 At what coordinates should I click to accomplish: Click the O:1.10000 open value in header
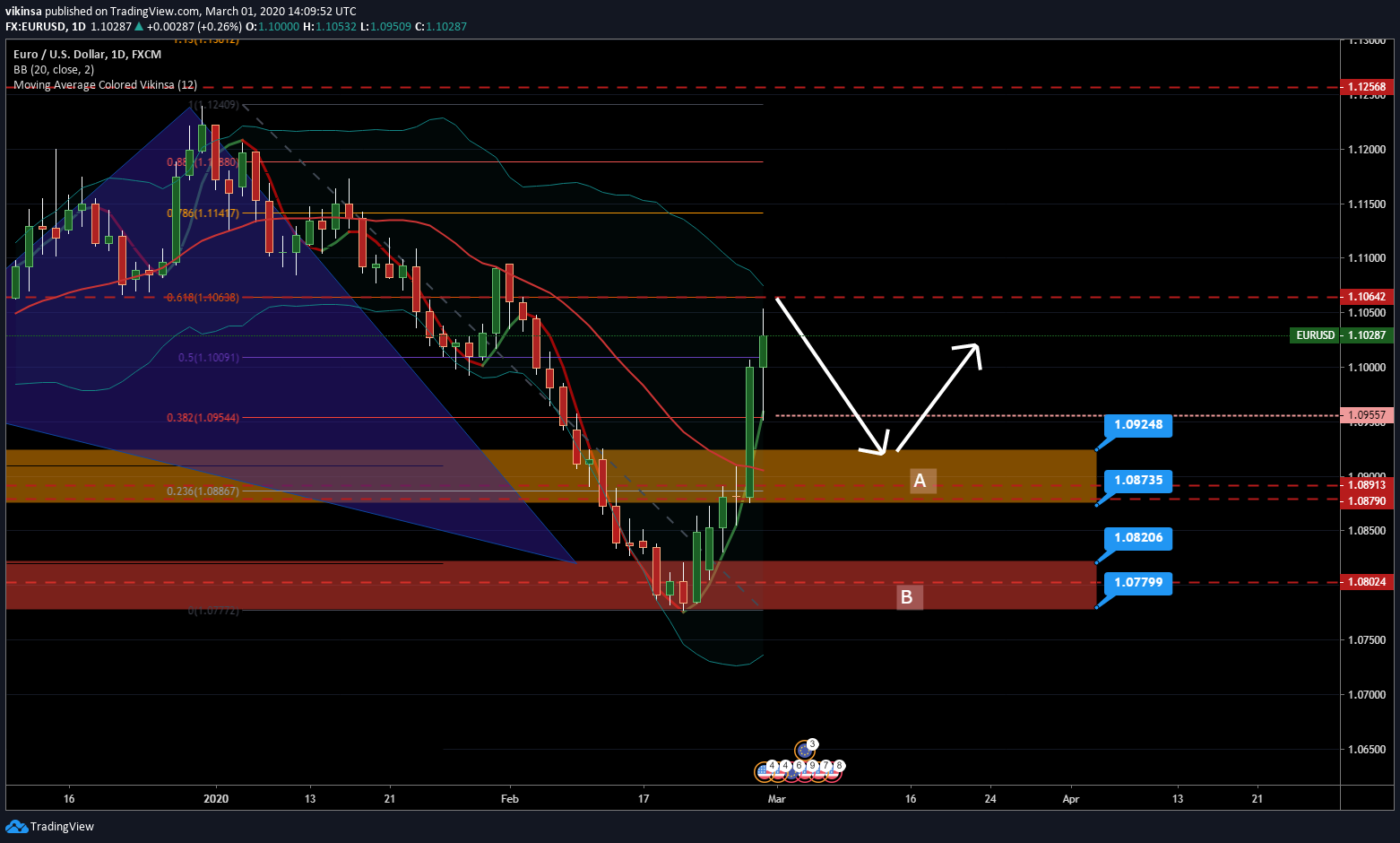[272, 27]
